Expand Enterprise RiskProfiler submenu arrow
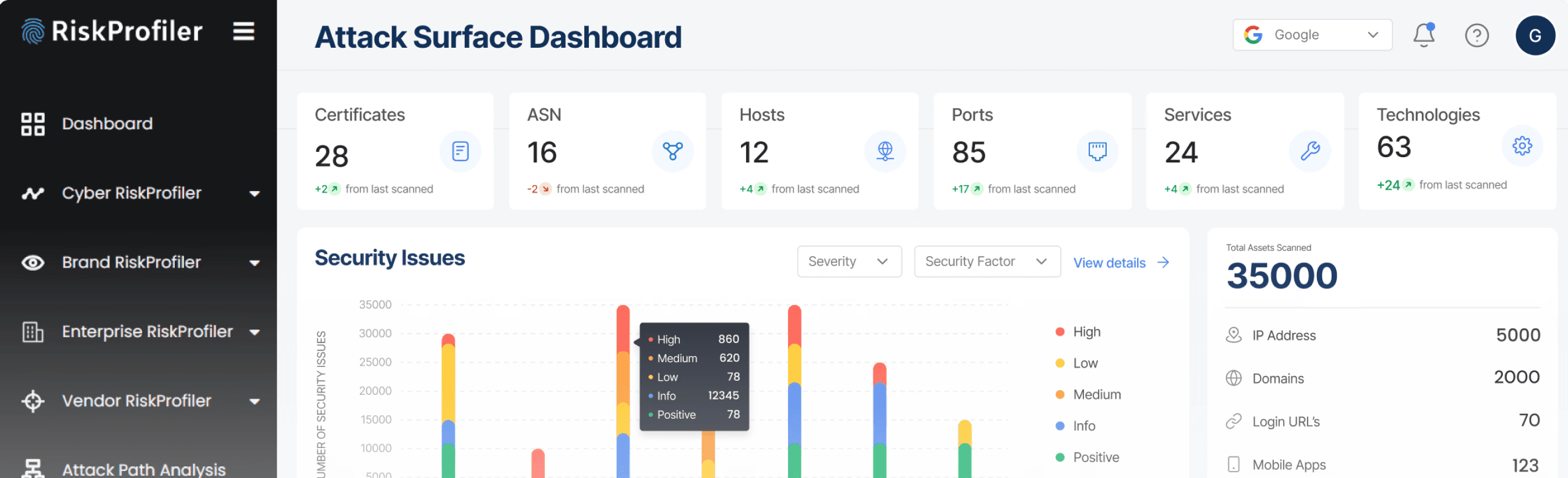The image size is (1568, 478). 255,332
